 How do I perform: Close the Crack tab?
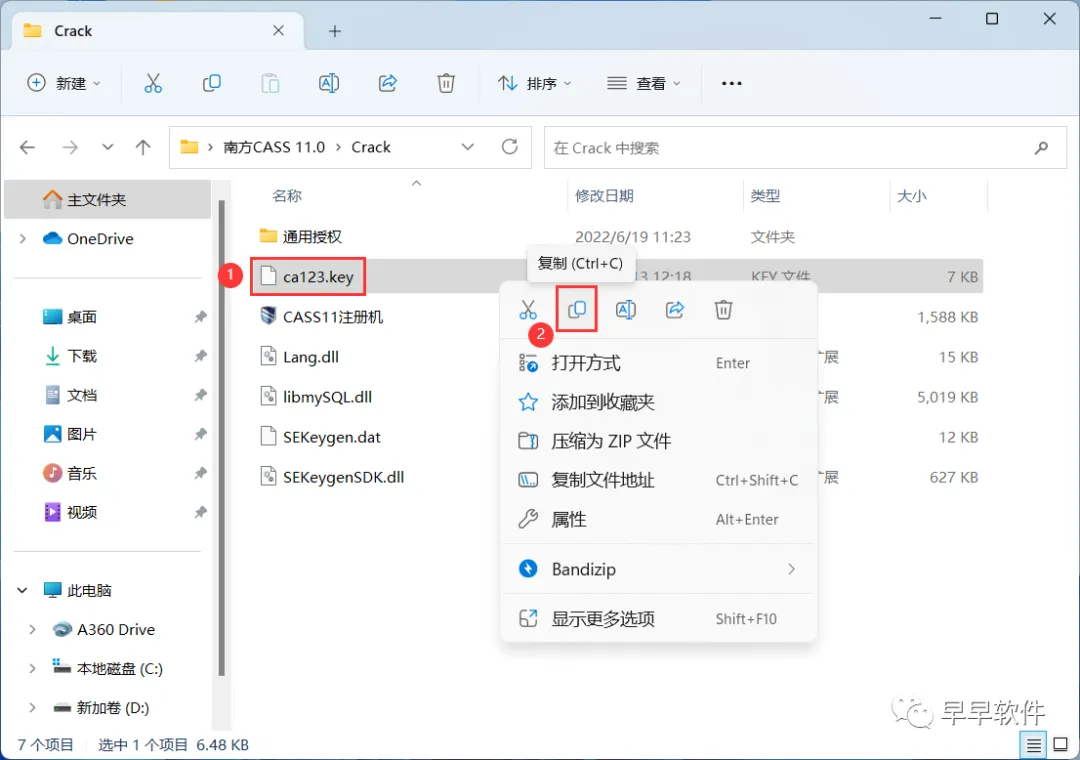pyautogui.click(x=278, y=30)
